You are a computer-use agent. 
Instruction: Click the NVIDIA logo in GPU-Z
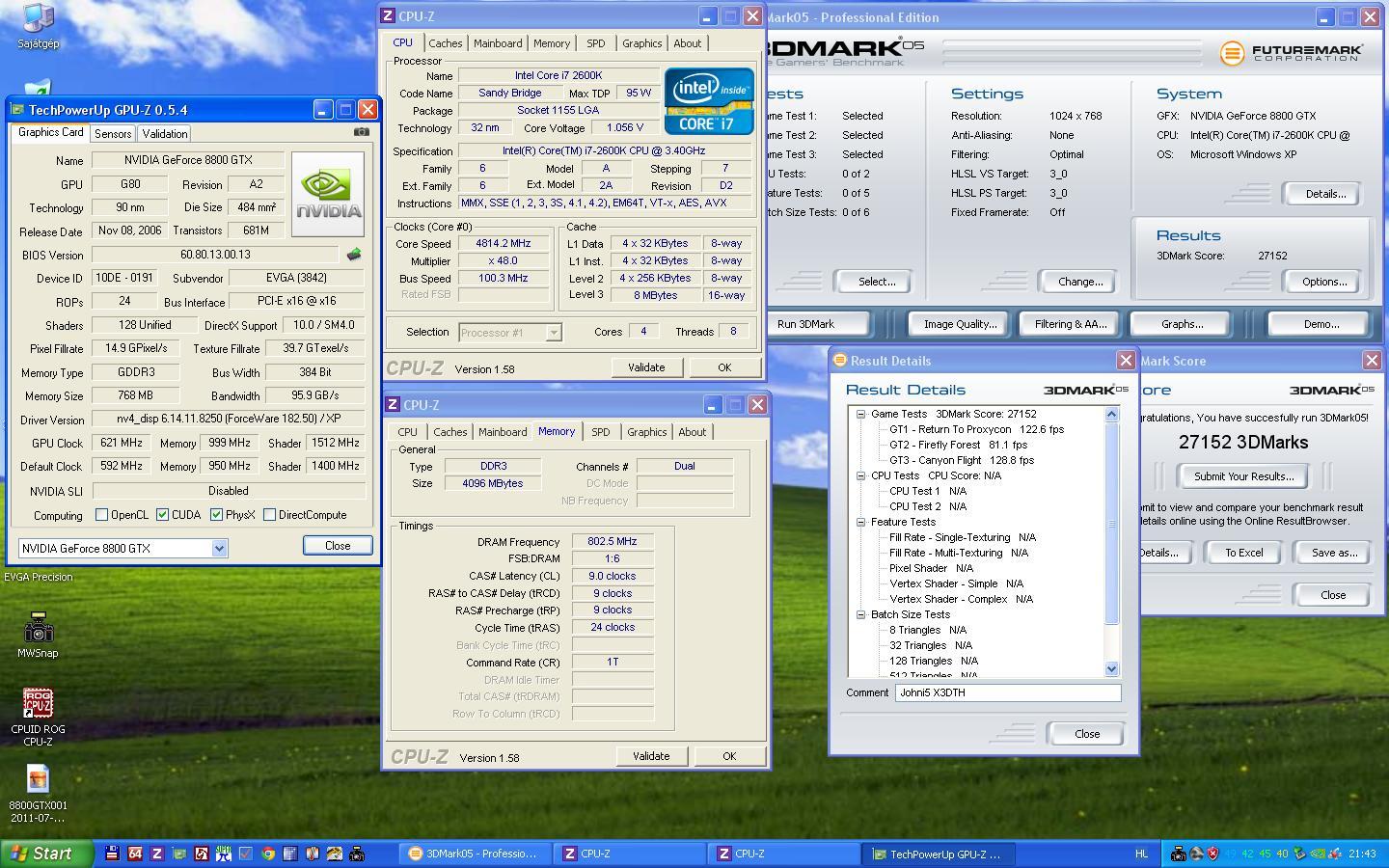[328, 194]
